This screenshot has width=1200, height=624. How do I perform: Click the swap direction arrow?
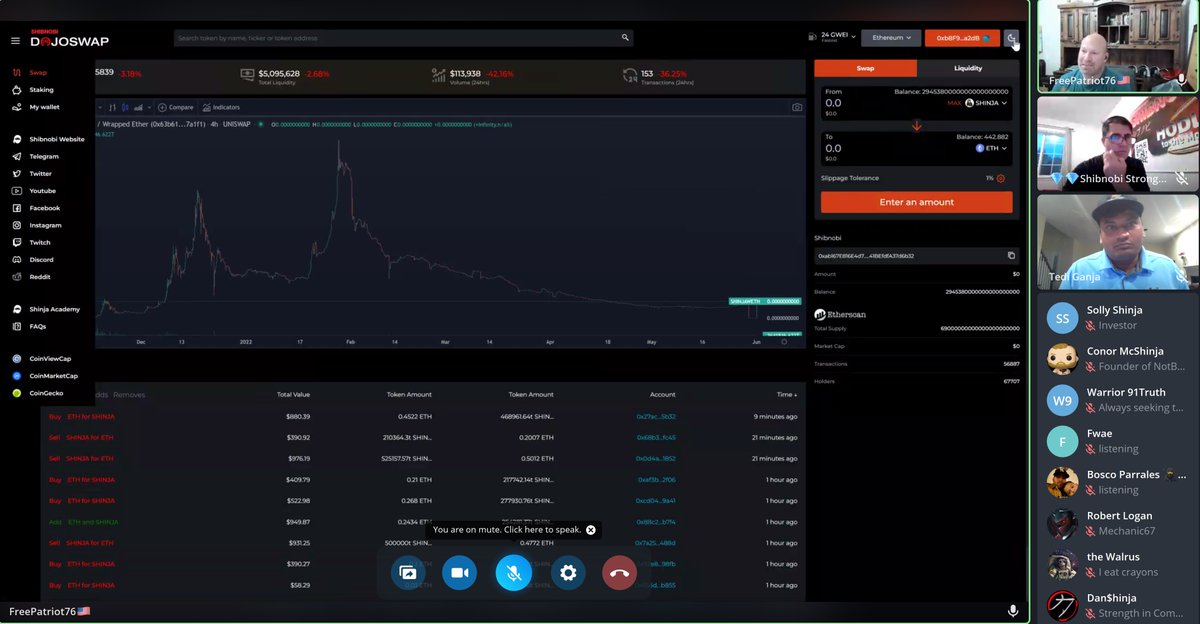click(x=916, y=126)
